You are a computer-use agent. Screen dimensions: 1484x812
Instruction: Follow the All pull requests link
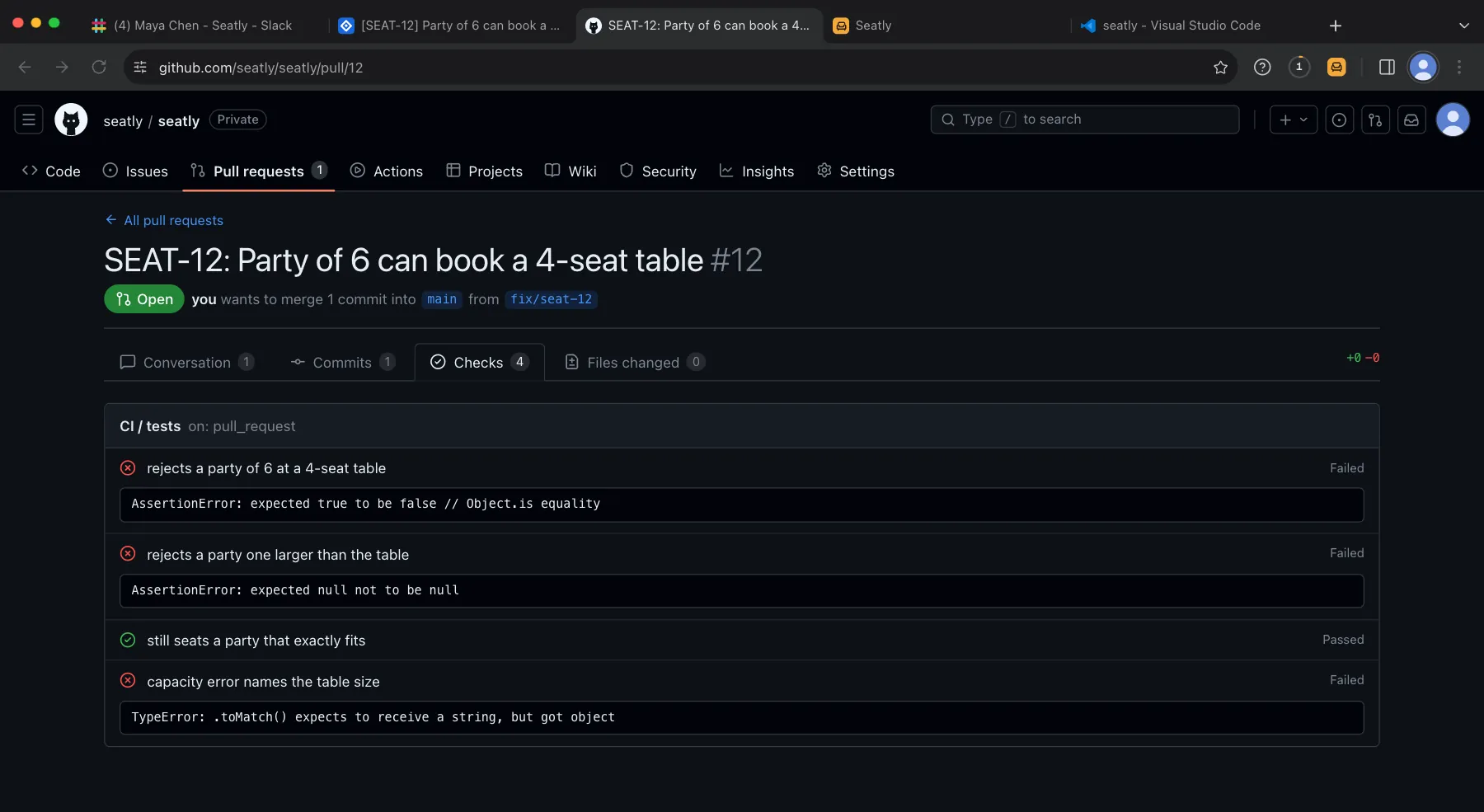[x=164, y=220]
